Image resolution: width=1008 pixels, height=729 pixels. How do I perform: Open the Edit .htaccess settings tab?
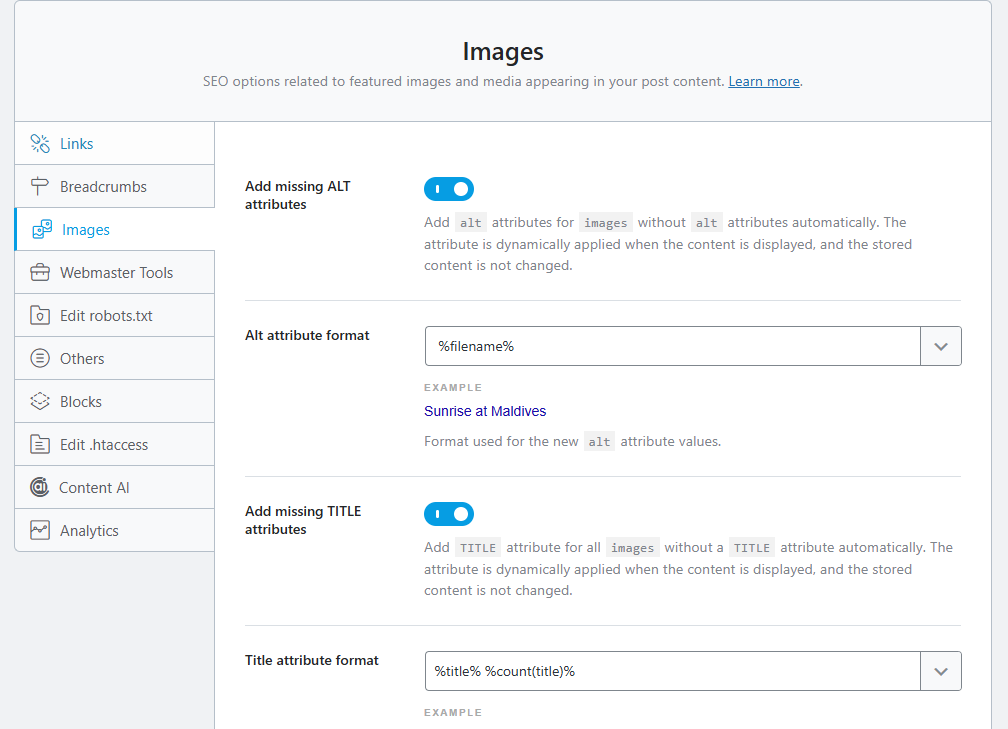coord(104,445)
